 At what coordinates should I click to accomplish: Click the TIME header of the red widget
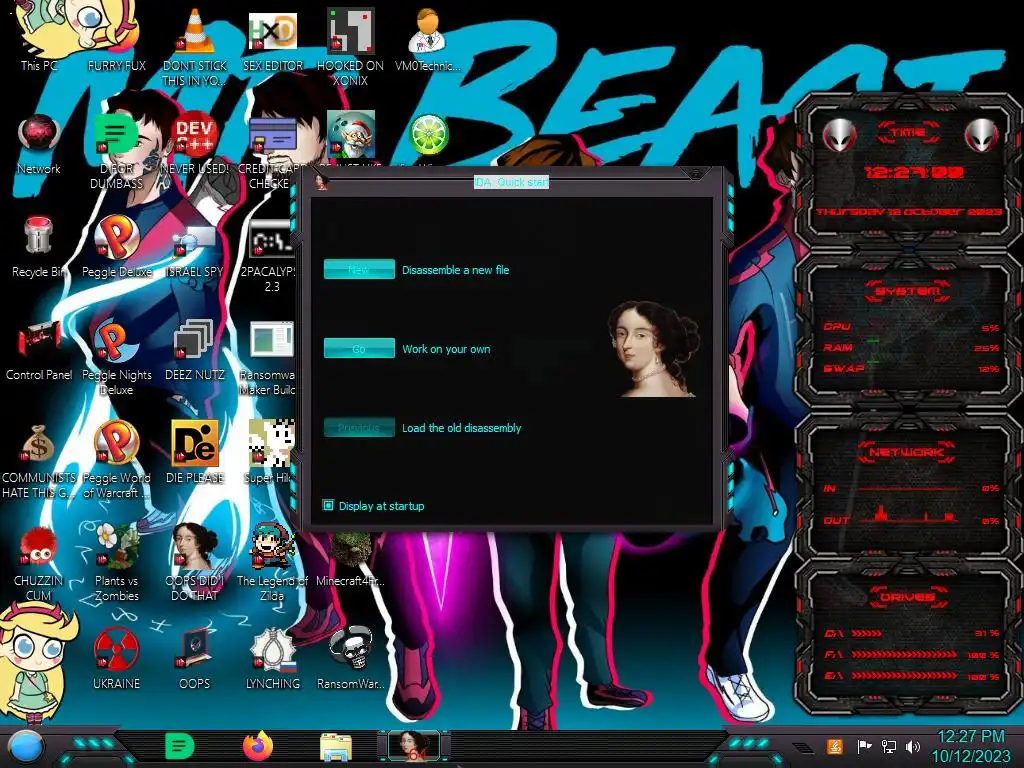pyautogui.click(x=908, y=133)
